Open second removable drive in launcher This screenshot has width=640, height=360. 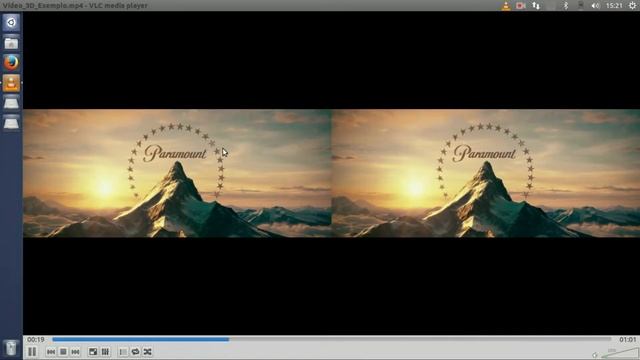[x=11, y=122]
